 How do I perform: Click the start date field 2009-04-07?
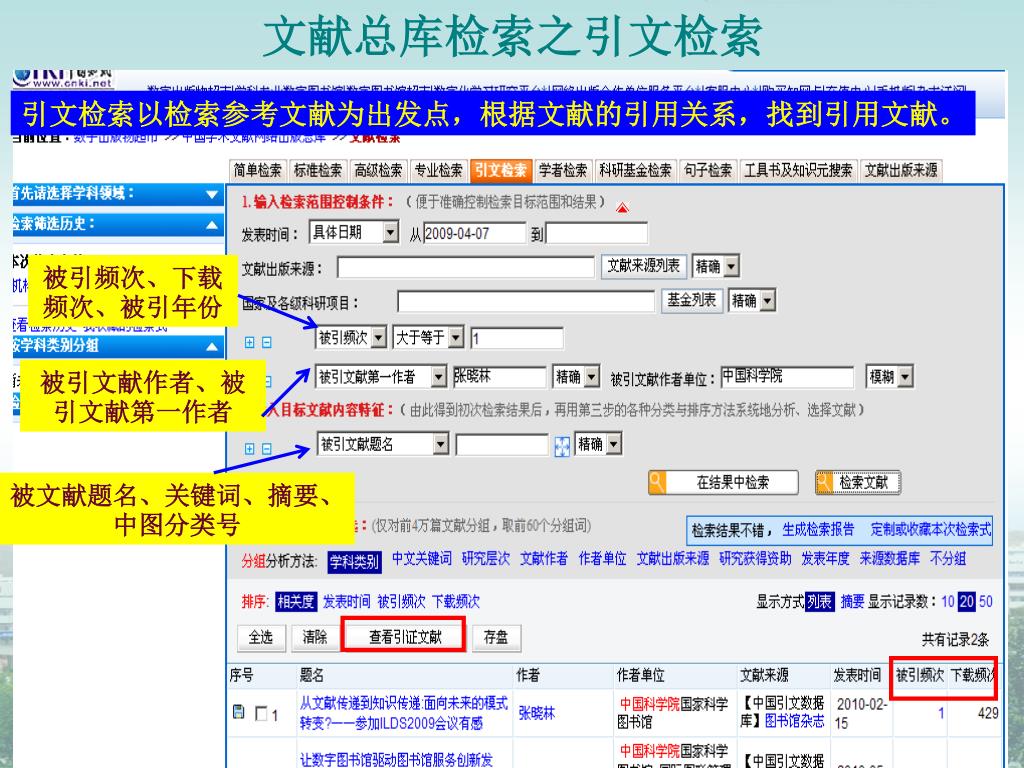(x=474, y=233)
